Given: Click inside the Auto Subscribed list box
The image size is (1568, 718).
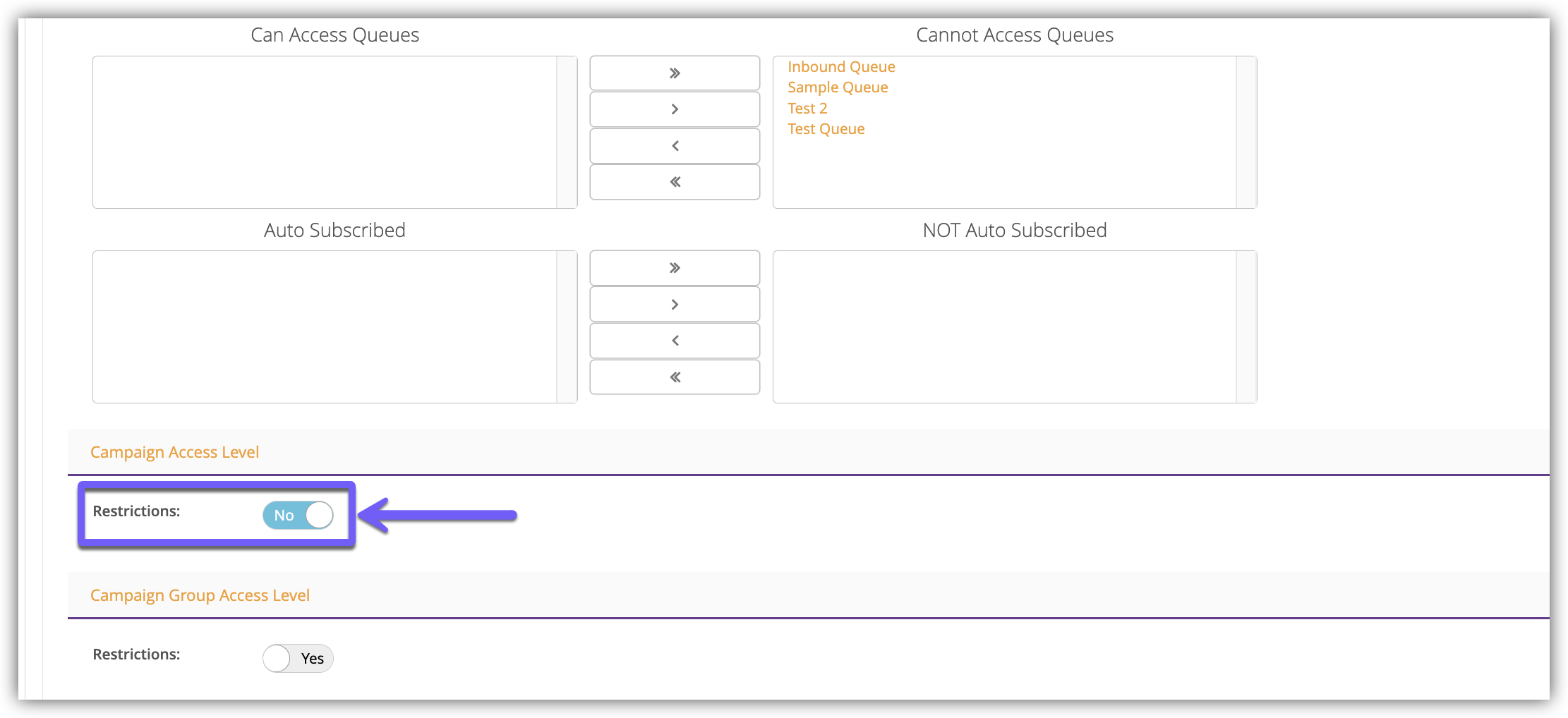Looking at the screenshot, I should coord(325,327).
